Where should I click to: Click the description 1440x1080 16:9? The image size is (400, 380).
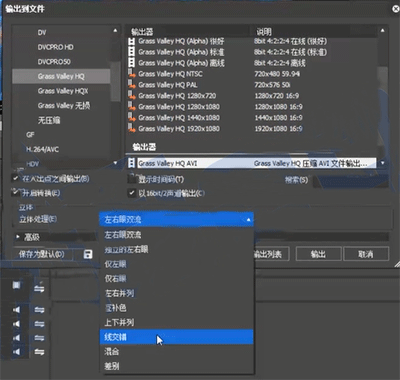coord(278,118)
